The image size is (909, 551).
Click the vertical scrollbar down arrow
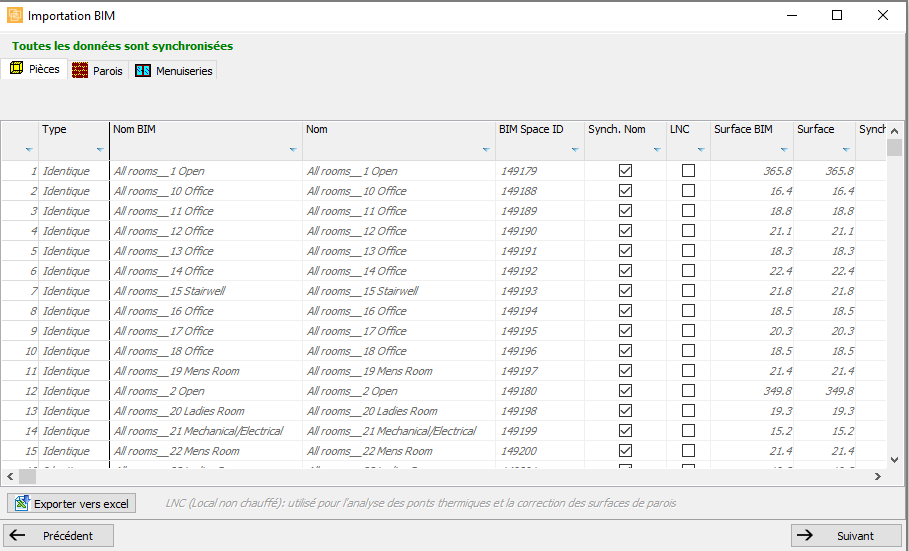894,459
